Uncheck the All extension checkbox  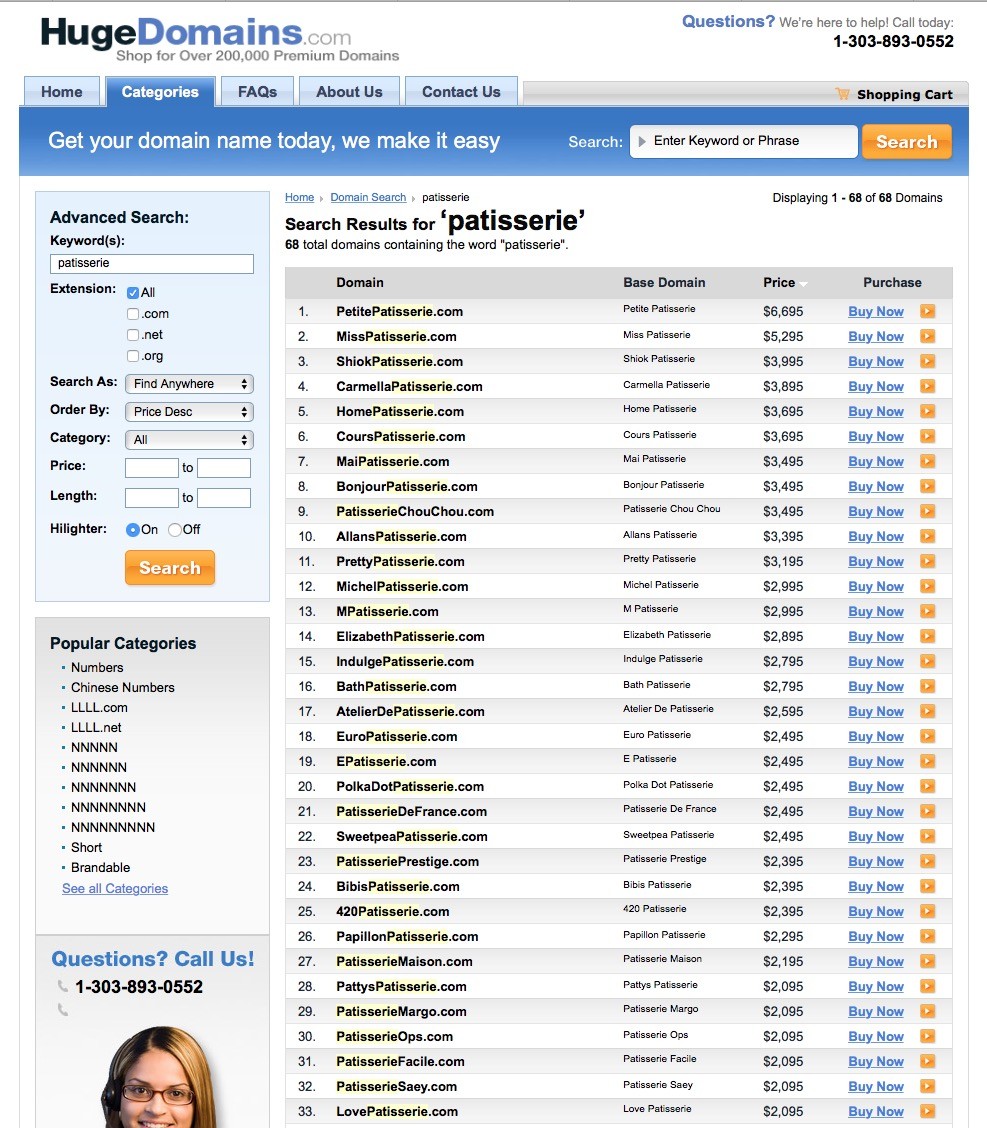(132, 293)
